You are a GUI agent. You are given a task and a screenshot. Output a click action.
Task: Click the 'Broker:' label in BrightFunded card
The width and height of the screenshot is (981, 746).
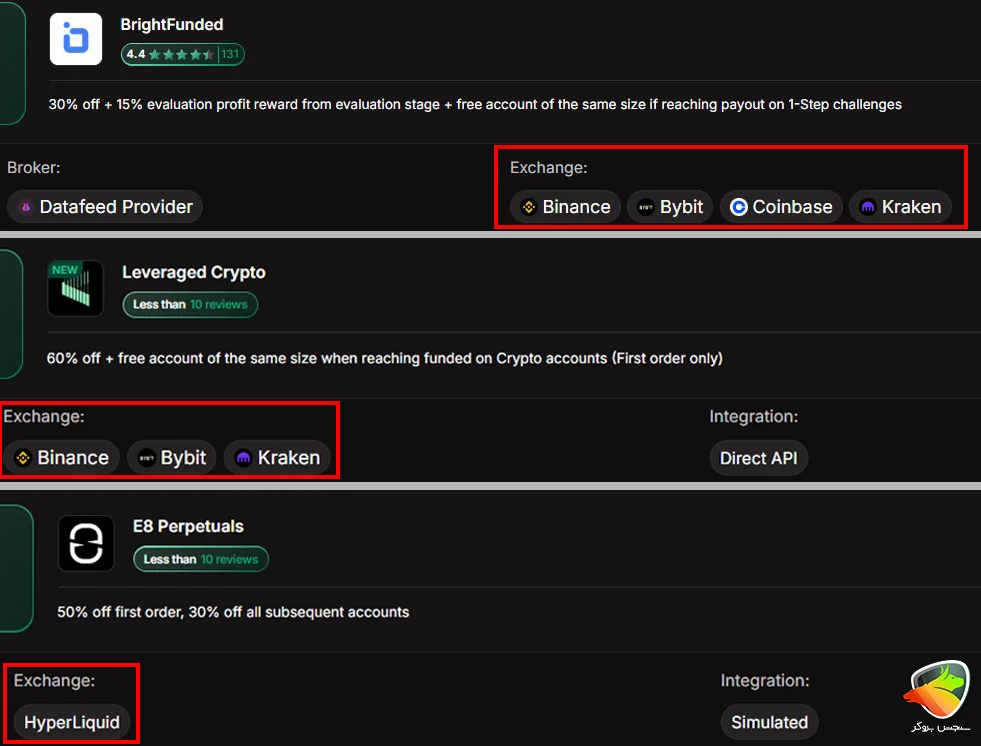(x=34, y=168)
